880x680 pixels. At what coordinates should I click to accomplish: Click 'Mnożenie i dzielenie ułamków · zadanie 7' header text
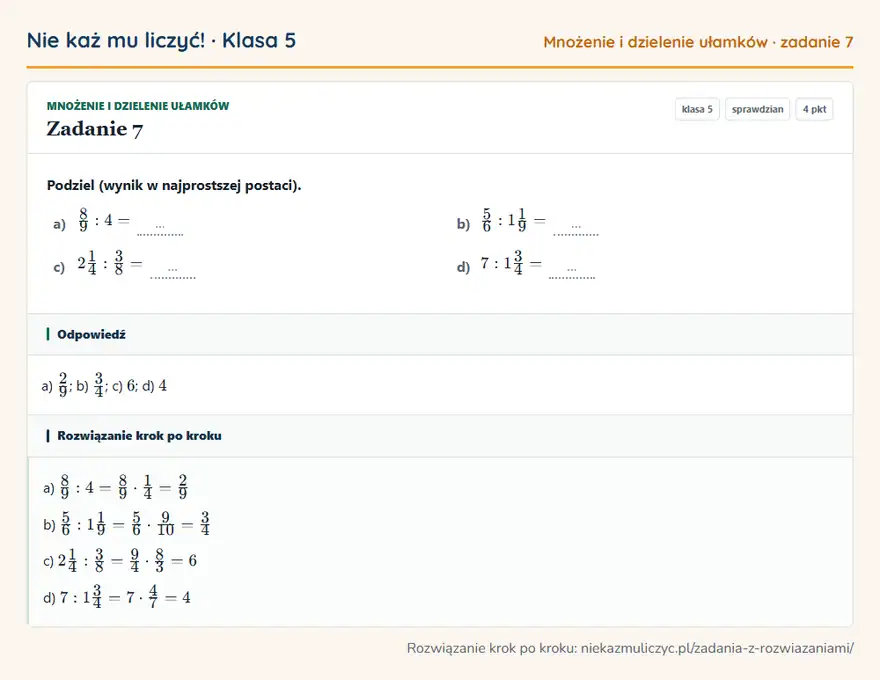point(698,42)
